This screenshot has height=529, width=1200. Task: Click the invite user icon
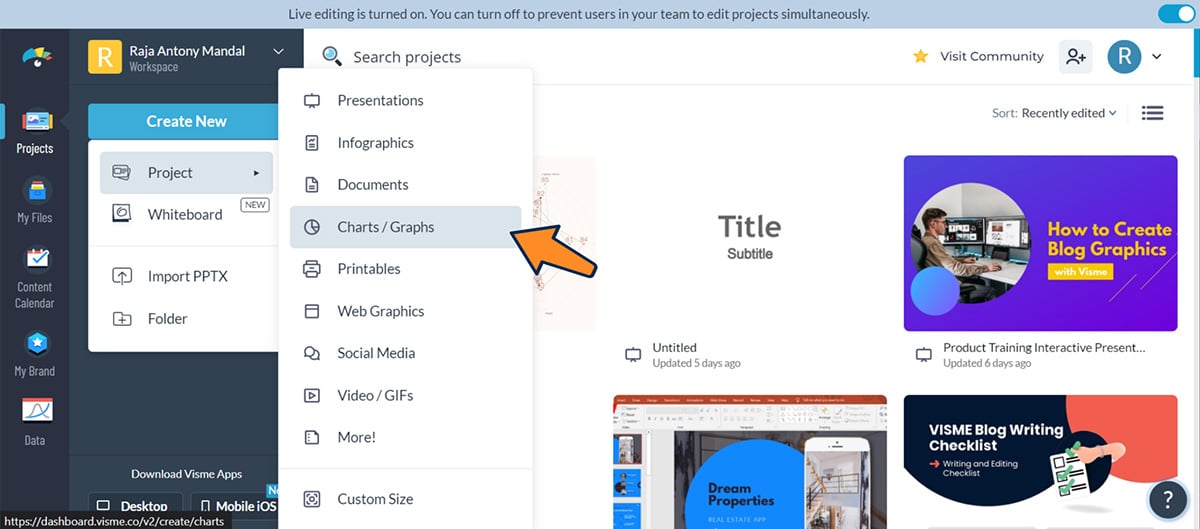(1076, 57)
